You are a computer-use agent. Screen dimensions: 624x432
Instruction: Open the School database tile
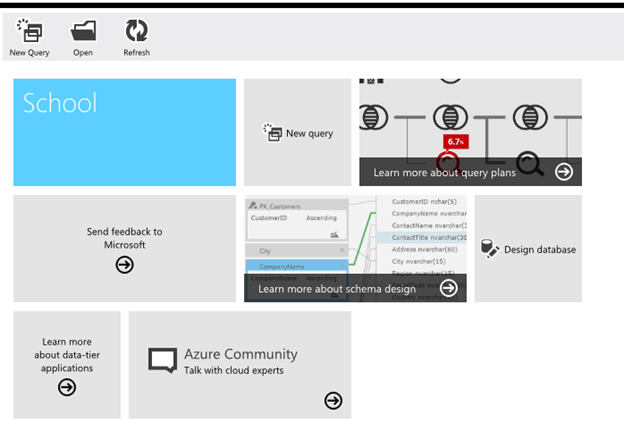click(124, 132)
